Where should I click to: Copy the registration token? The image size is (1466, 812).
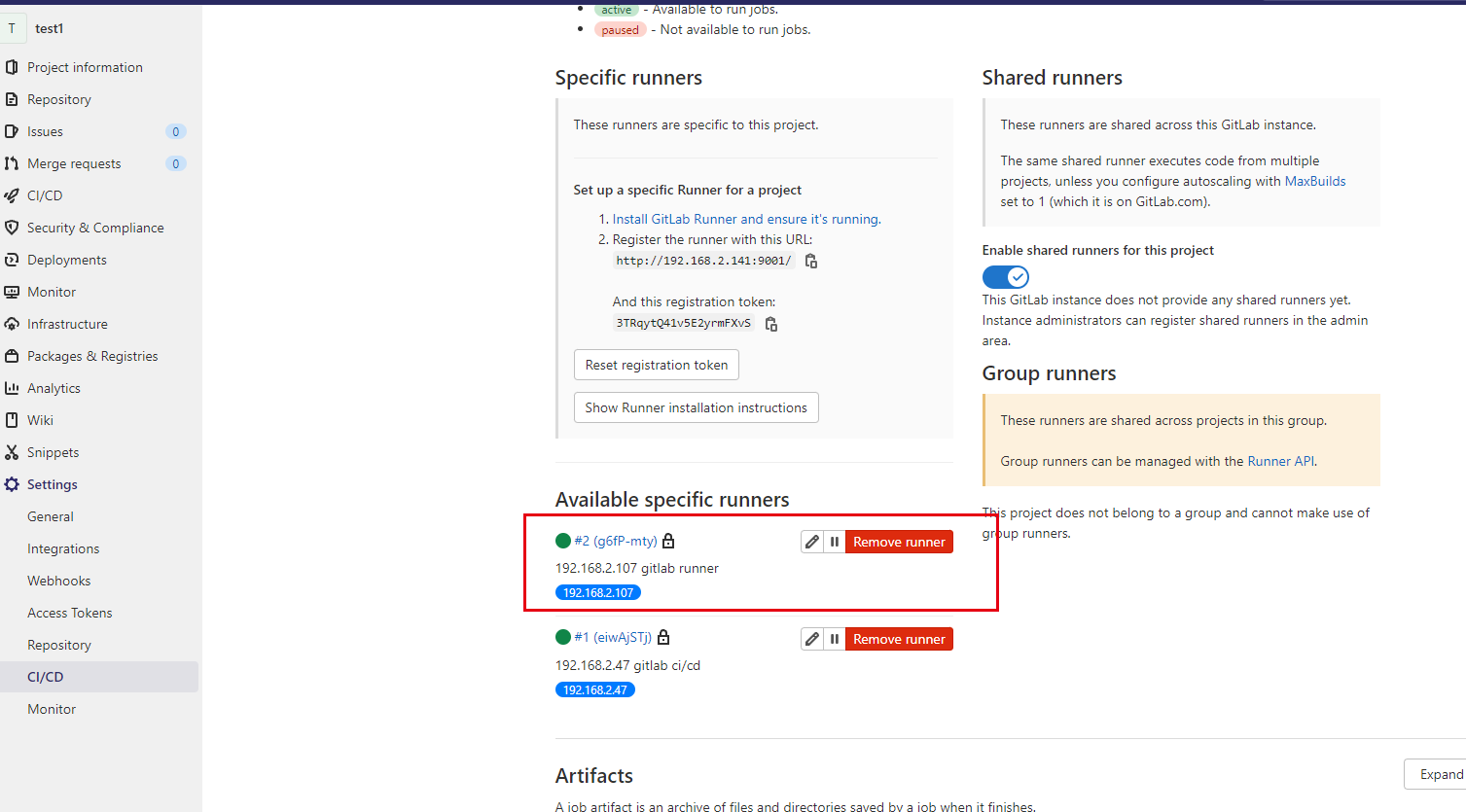pos(769,323)
